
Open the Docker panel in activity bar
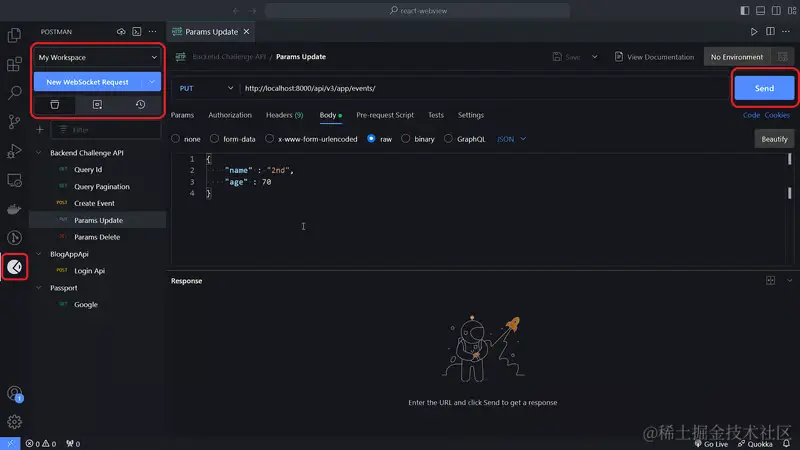[x=14, y=209]
